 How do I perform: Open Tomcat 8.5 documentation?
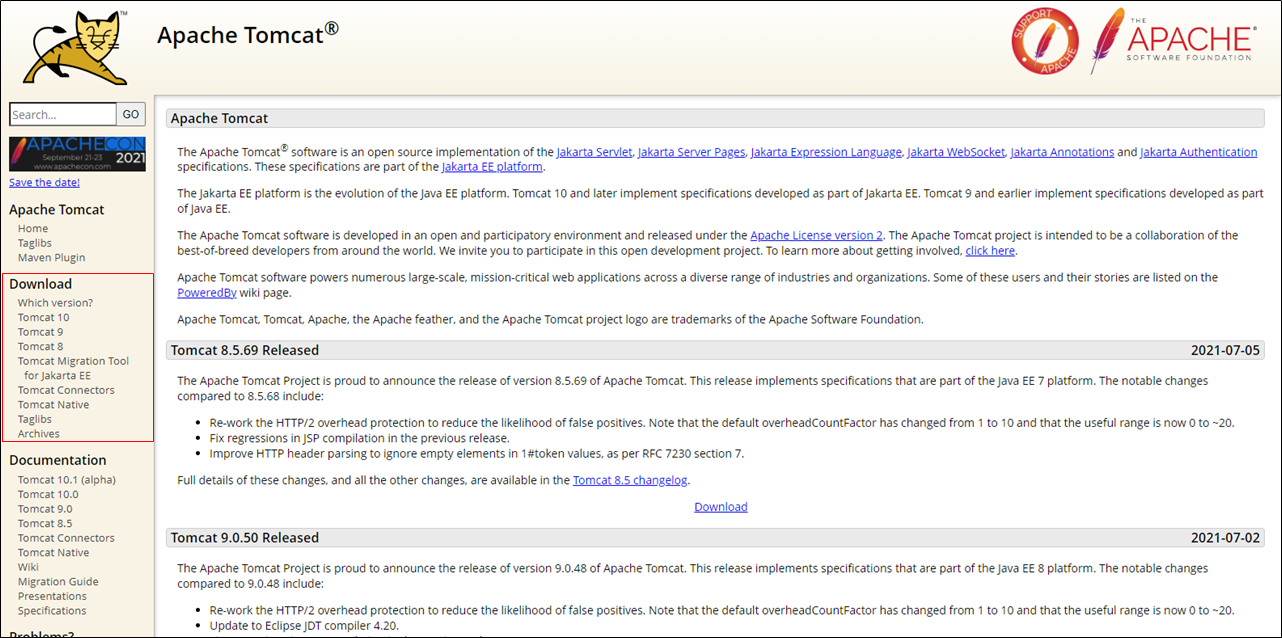45,523
